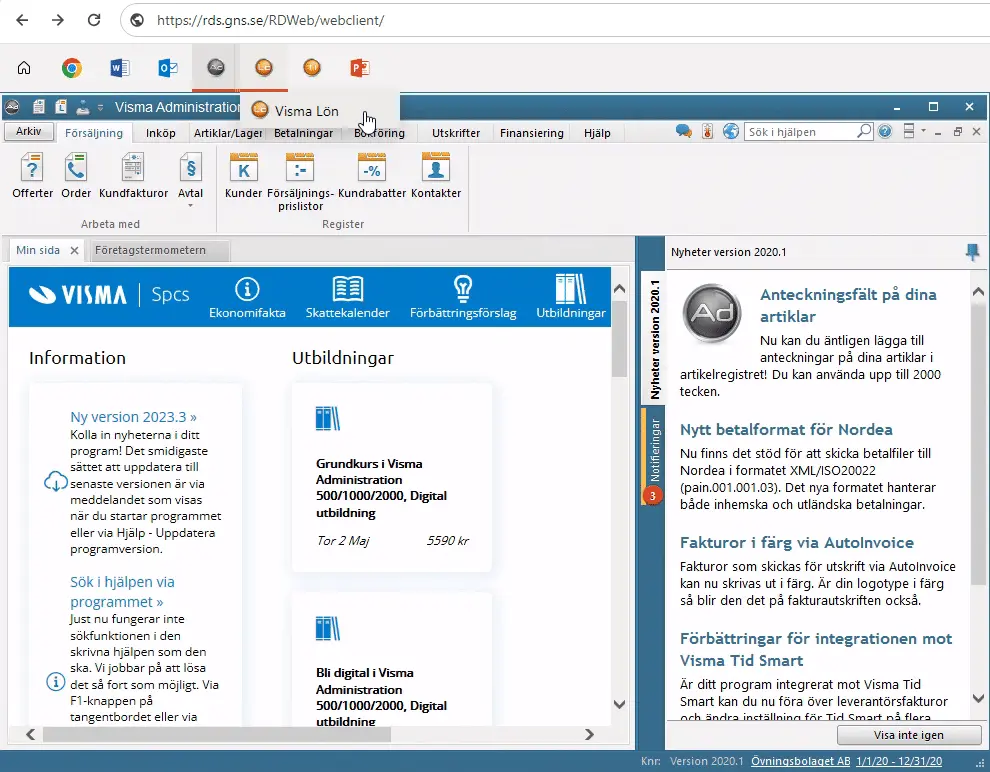Select the Hjälp ribbon tab
Viewport: 990px width, 772px height.
(x=597, y=133)
